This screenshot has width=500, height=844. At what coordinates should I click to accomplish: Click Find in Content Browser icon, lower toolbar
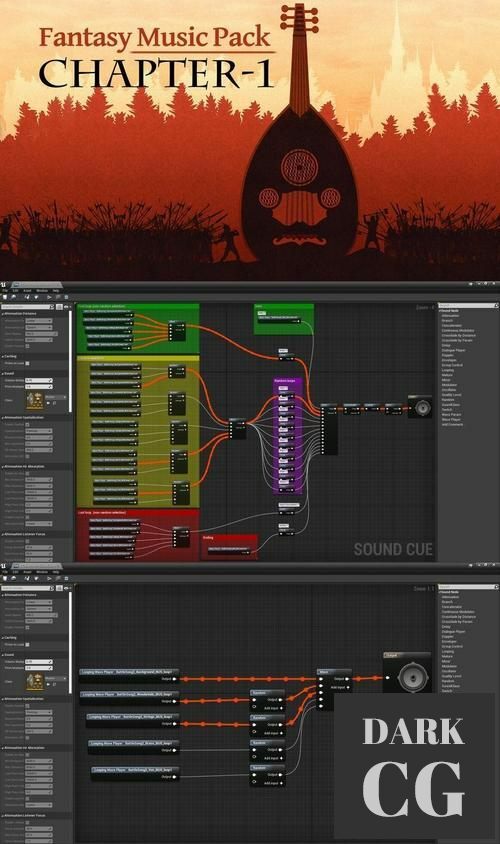point(13,578)
